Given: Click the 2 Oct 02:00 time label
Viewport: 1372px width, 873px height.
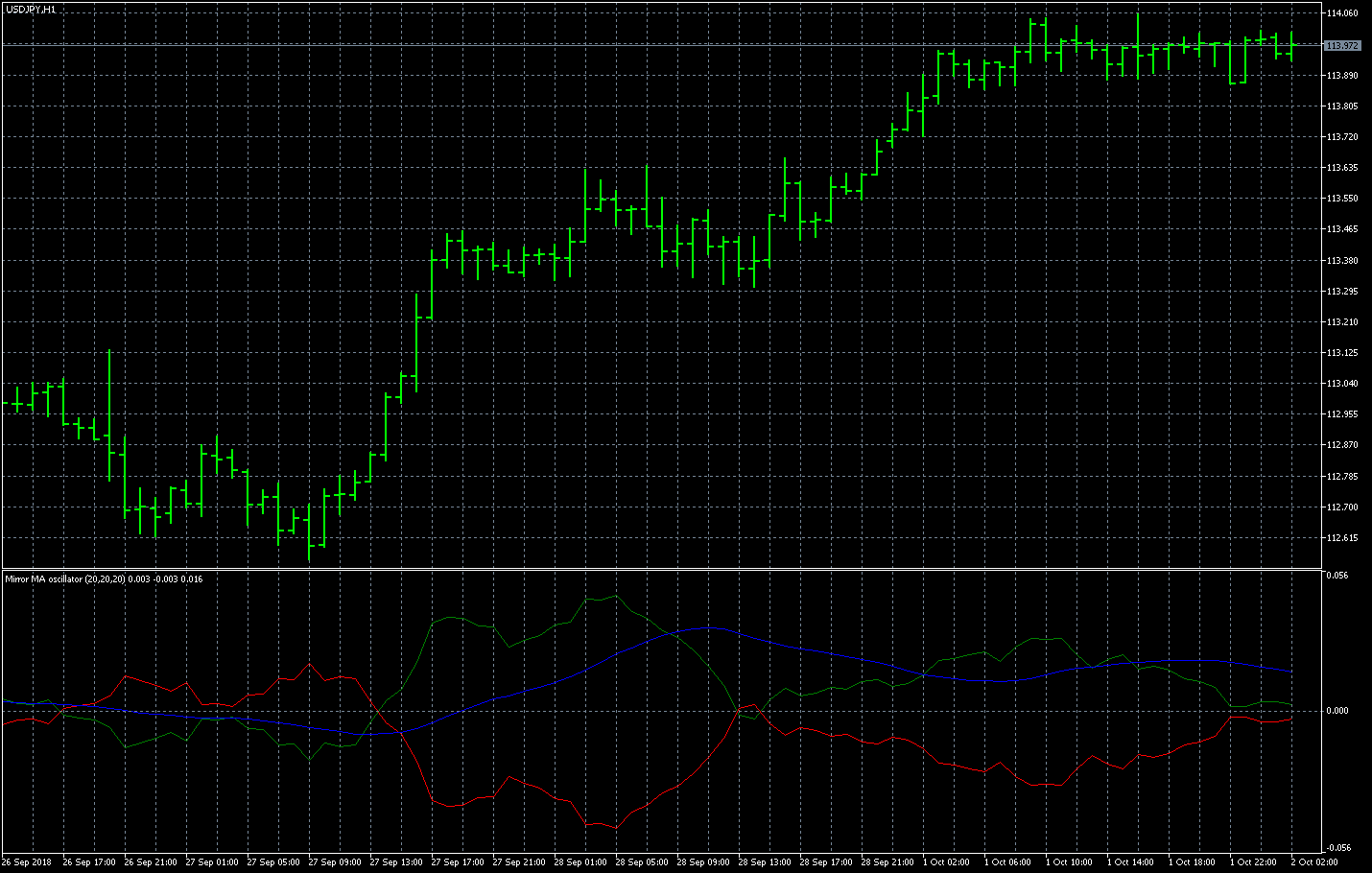Looking at the screenshot, I should pos(1314,862).
